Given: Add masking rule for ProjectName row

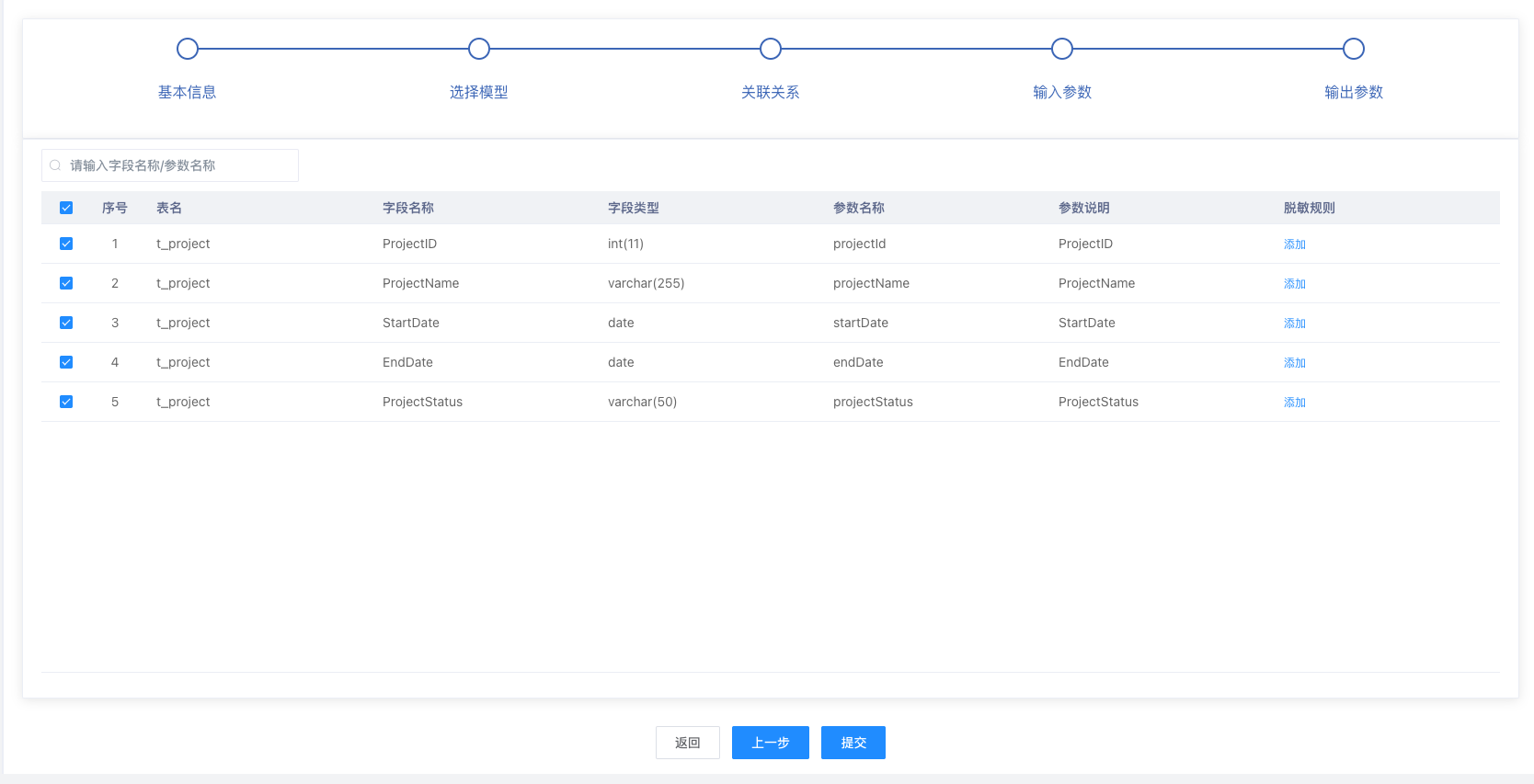Looking at the screenshot, I should pyautogui.click(x=1295, y=284).
